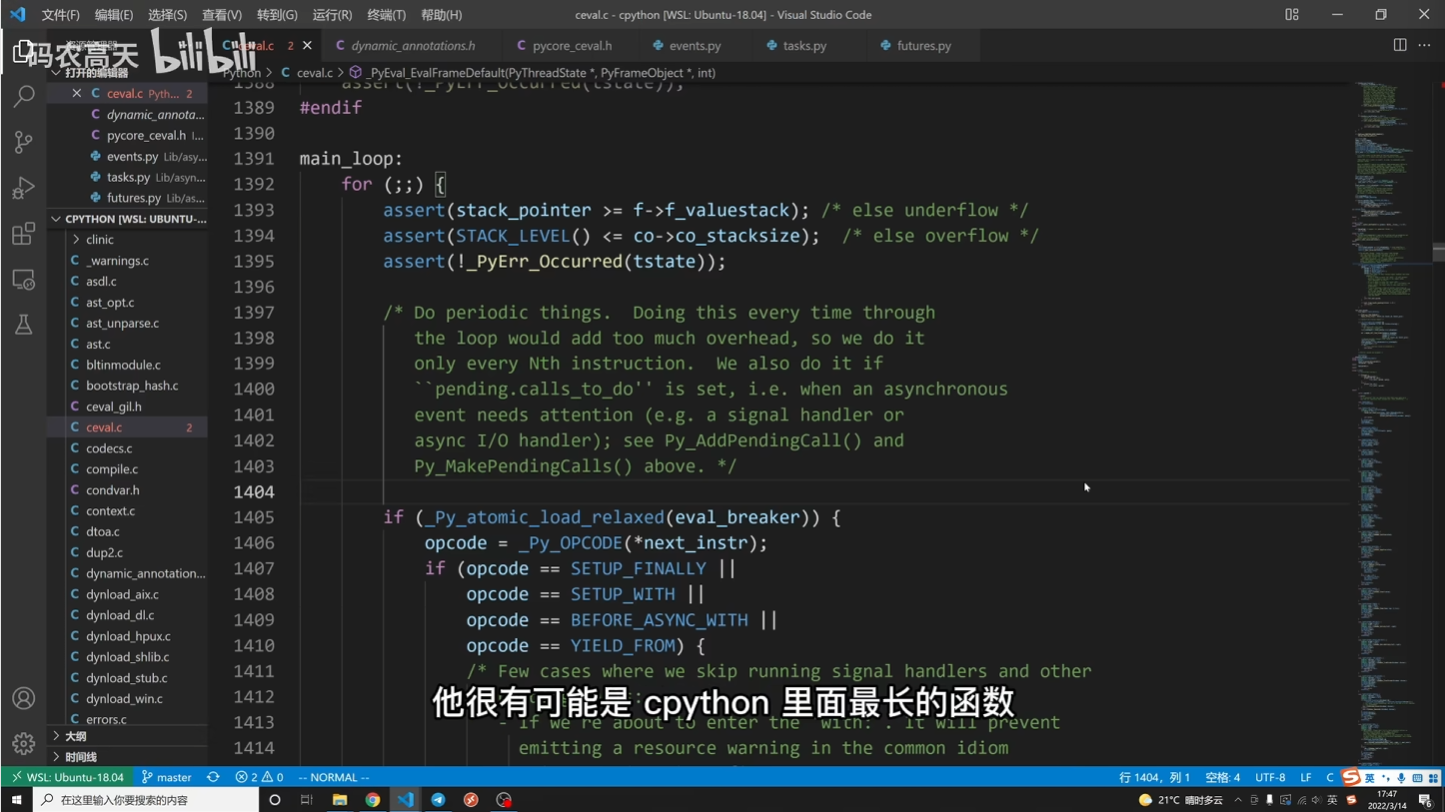Open the 运行(R) menu

[x=332, y=15]
